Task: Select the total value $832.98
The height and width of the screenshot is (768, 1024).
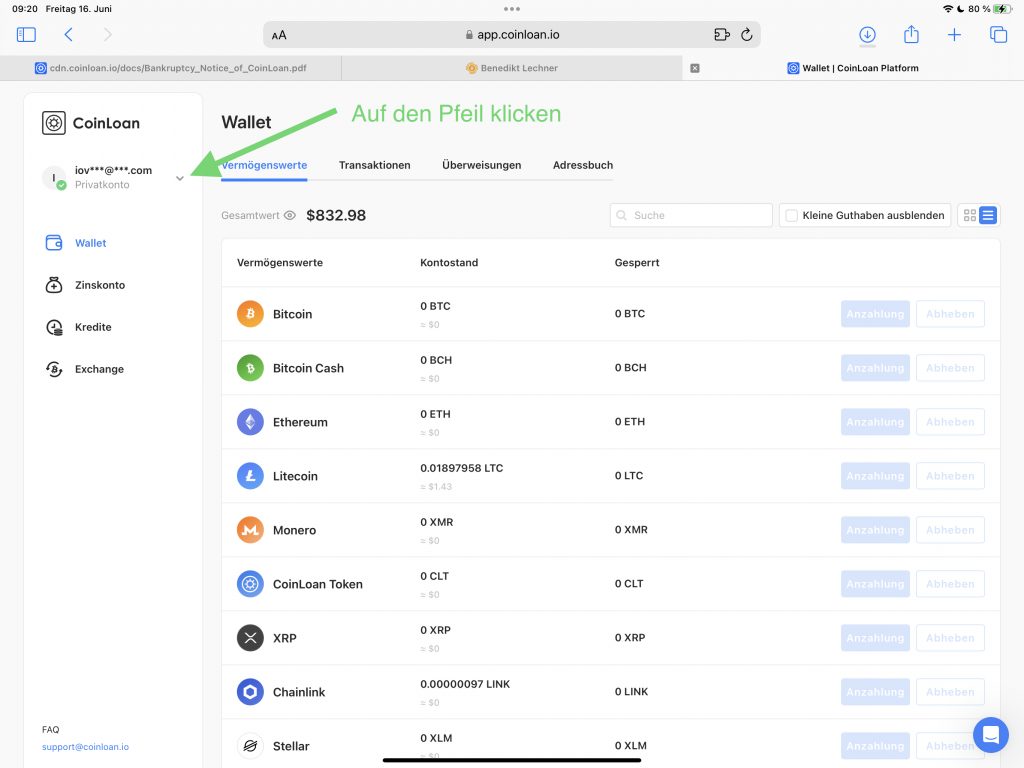Action: [x=336, y=216]
